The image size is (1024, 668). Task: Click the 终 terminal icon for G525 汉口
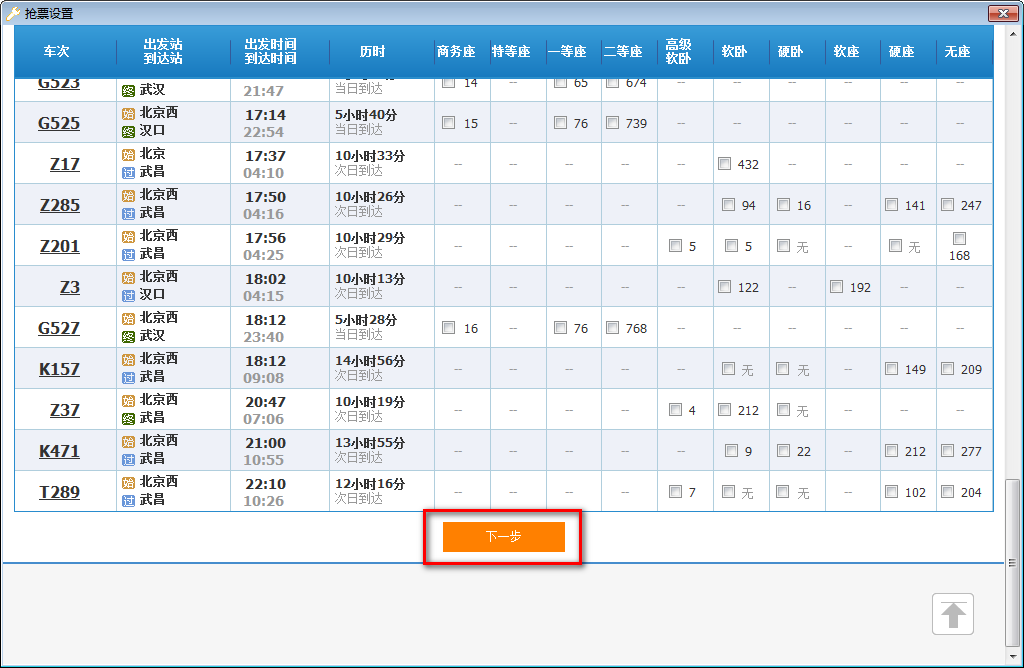(128, 132)
